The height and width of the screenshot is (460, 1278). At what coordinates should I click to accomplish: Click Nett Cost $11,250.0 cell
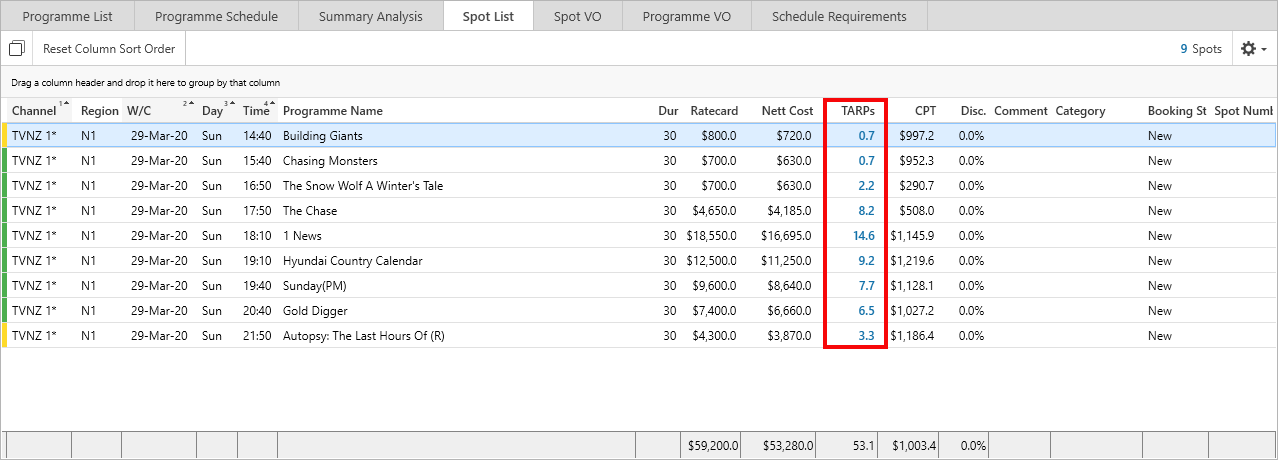pos(787,261)
